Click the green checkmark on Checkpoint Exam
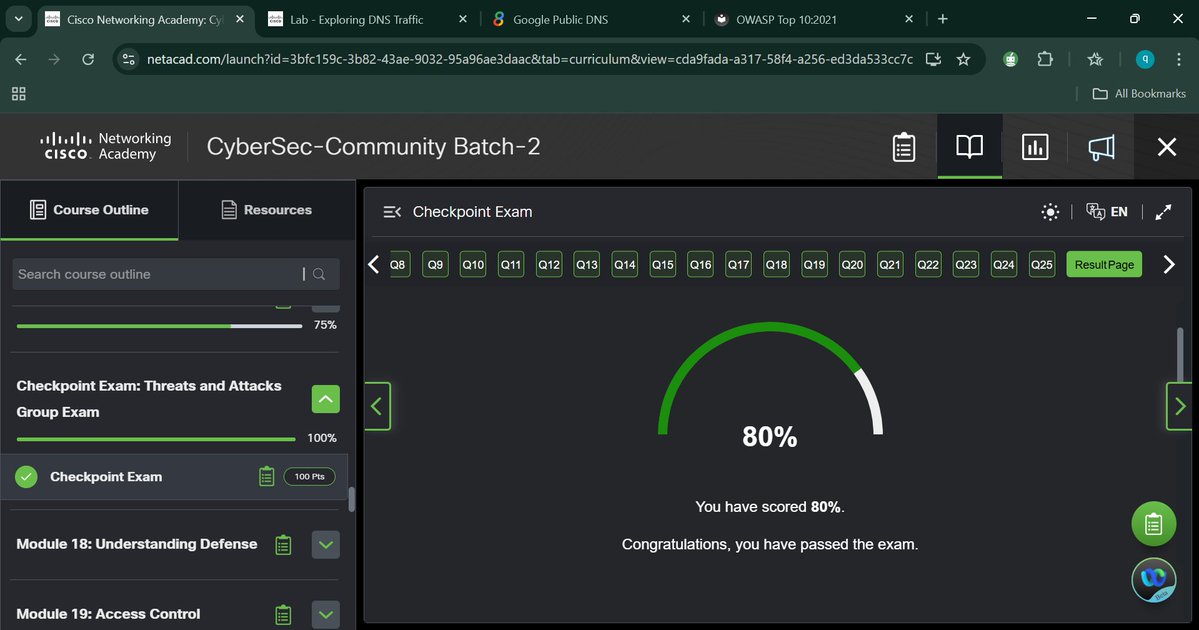Viewport: 1199px width, 630px height. tap(26, 476)
